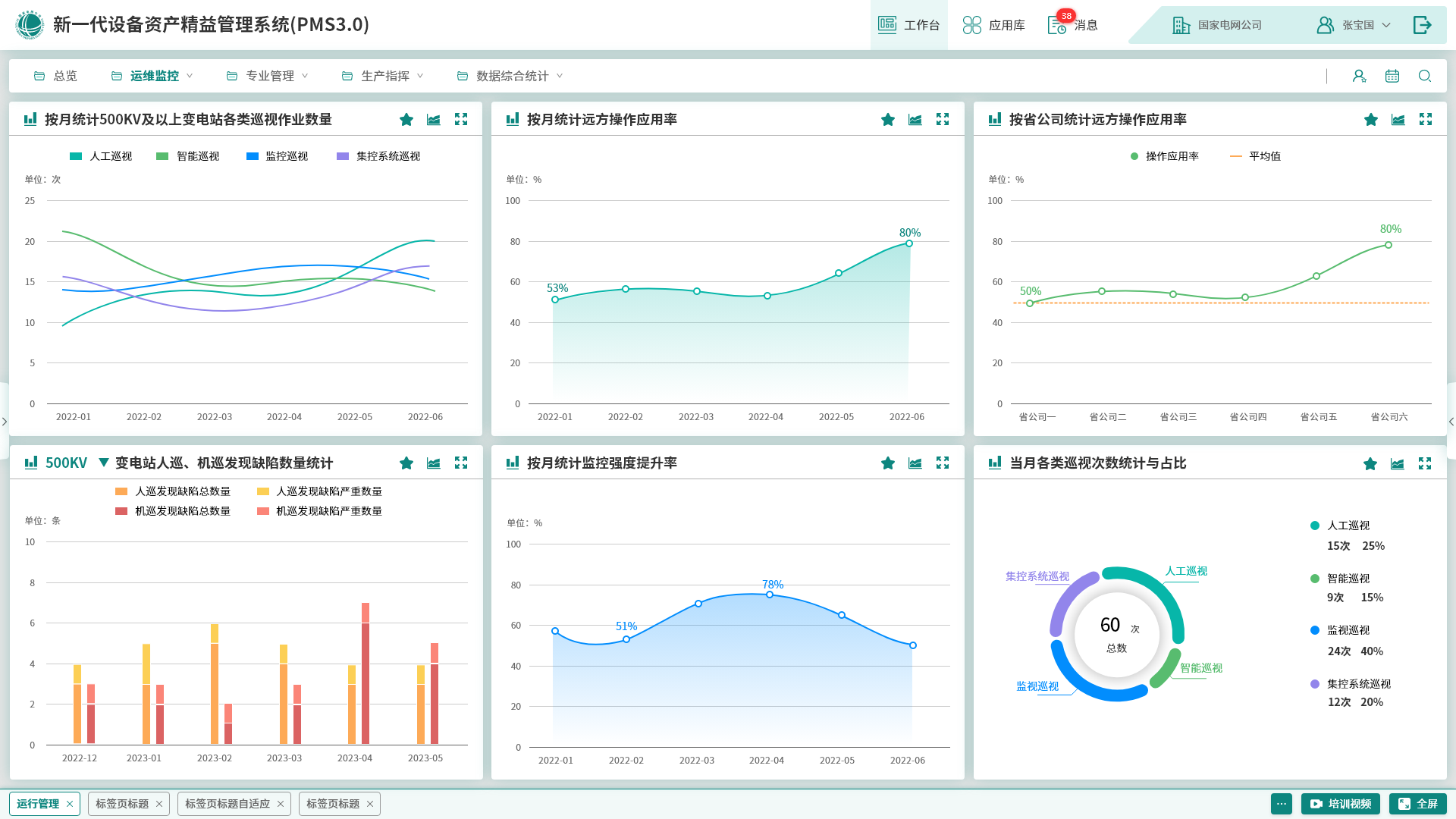Toggle 监控巡视 legend in line chart
1456x819 pixels.
[277, 156]
